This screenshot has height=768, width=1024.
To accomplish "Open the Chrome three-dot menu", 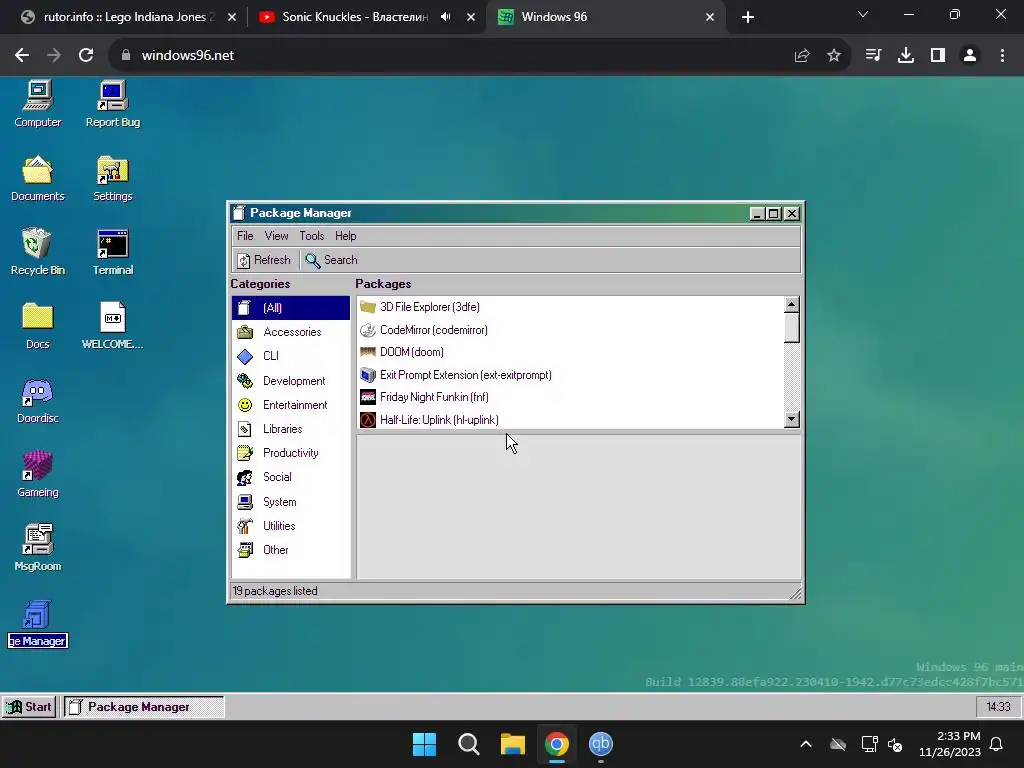I will coord(1002,56).
